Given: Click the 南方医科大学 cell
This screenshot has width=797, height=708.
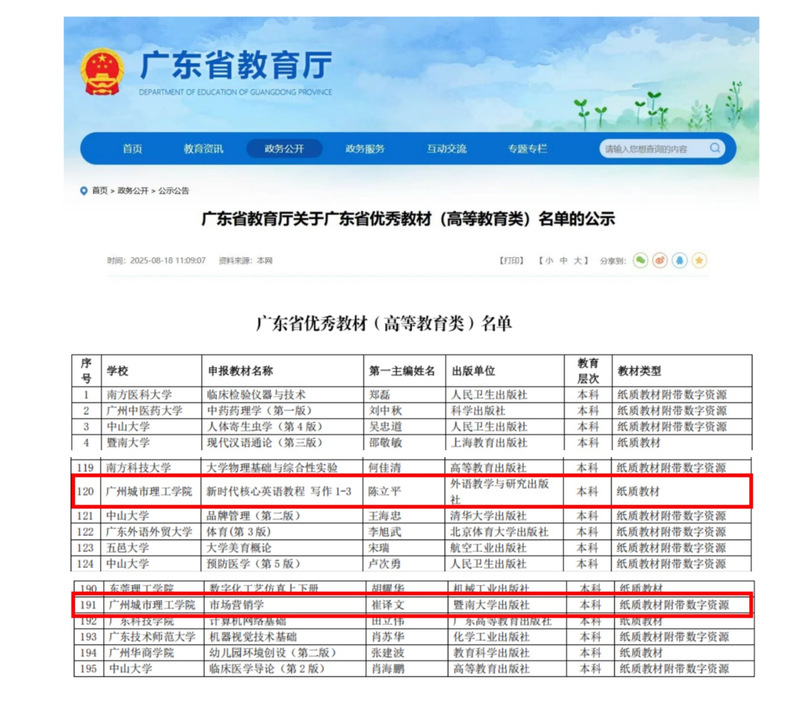Looking at the screenshot, I should [x=139, y=394].
